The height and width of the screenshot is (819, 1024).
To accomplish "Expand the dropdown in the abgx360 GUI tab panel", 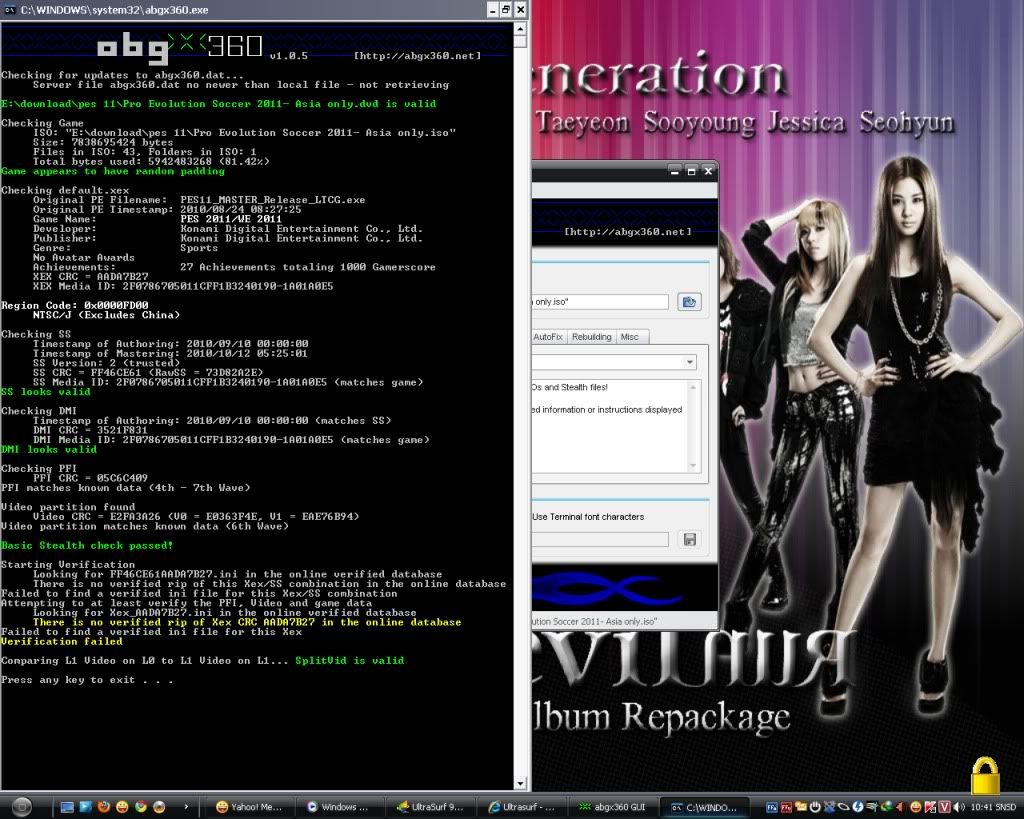I will 690,362.
